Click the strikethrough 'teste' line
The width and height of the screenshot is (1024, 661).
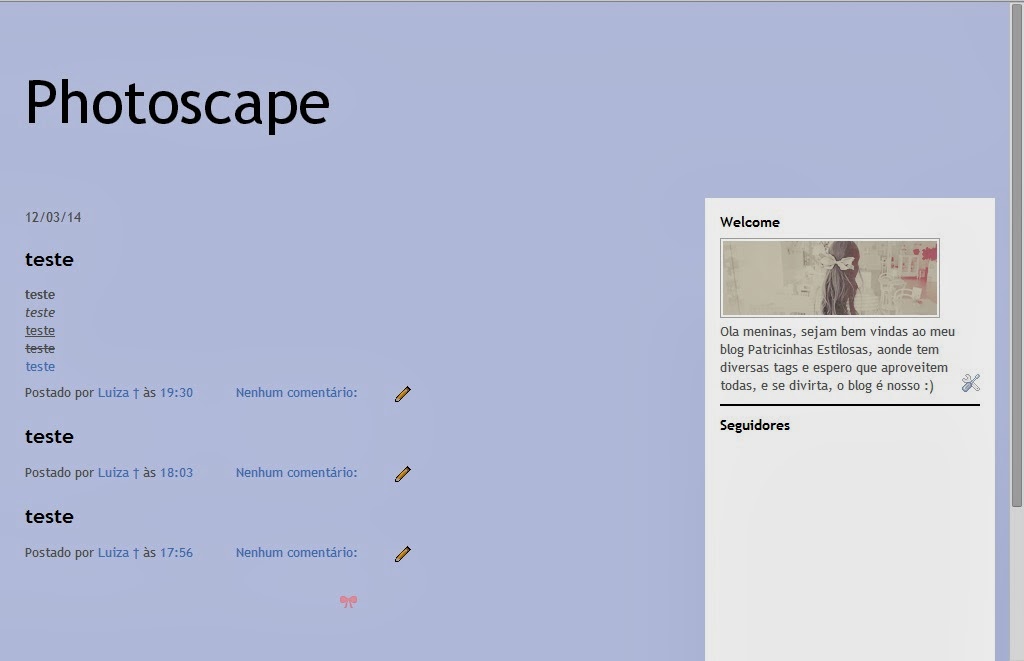40,348
